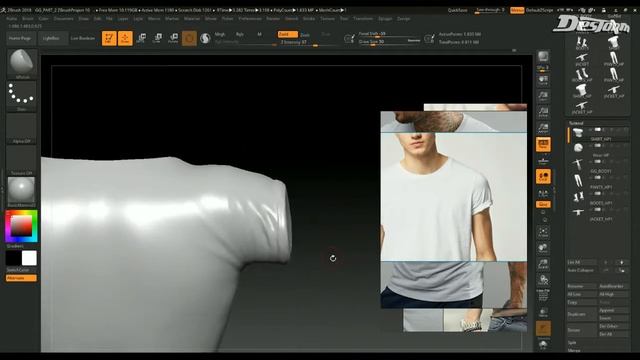
Task: Toggle the Line Fill PolyF button
Action: [543, 295]
